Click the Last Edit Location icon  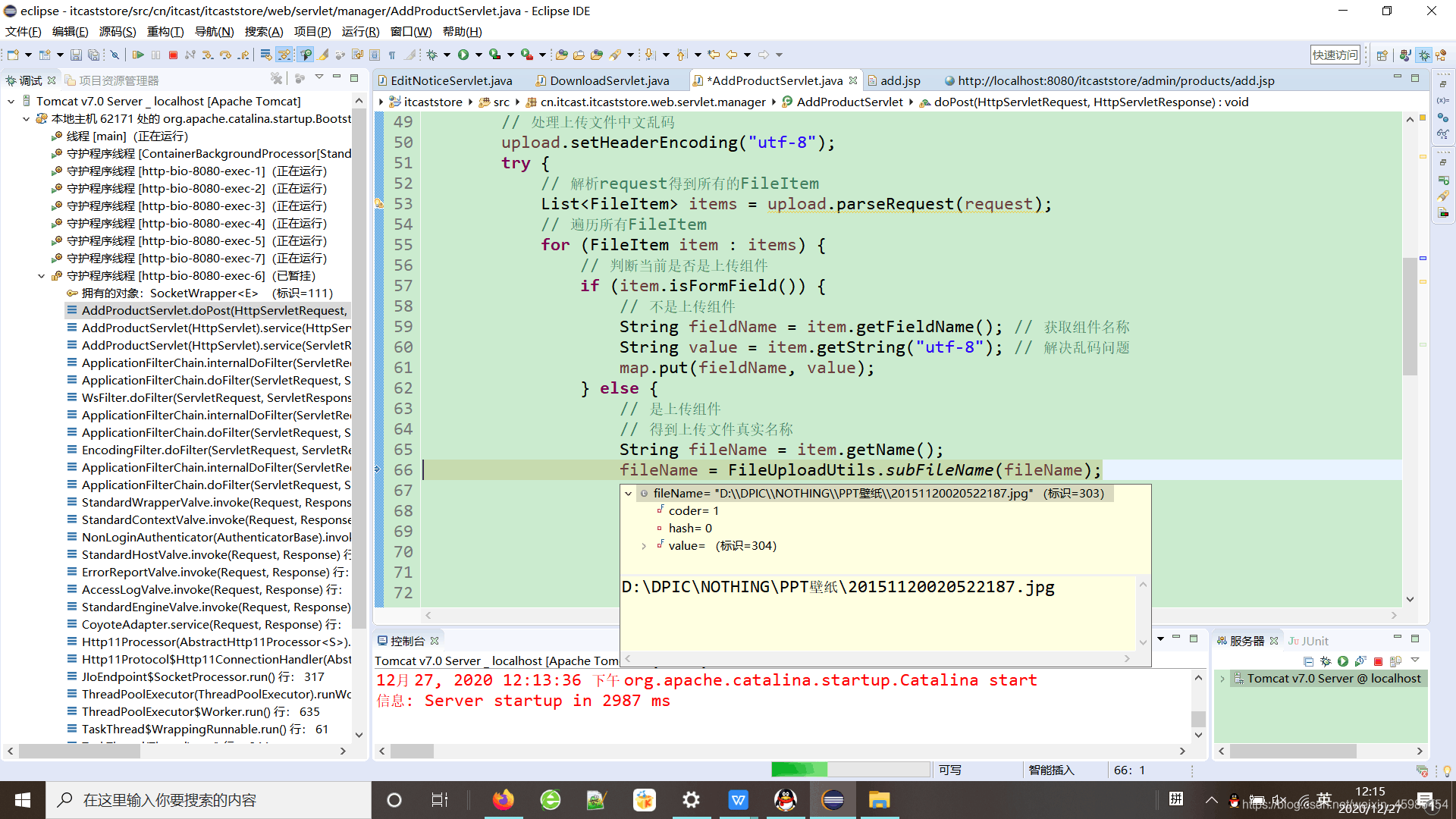pyautogui.click(x=713, y=55)
